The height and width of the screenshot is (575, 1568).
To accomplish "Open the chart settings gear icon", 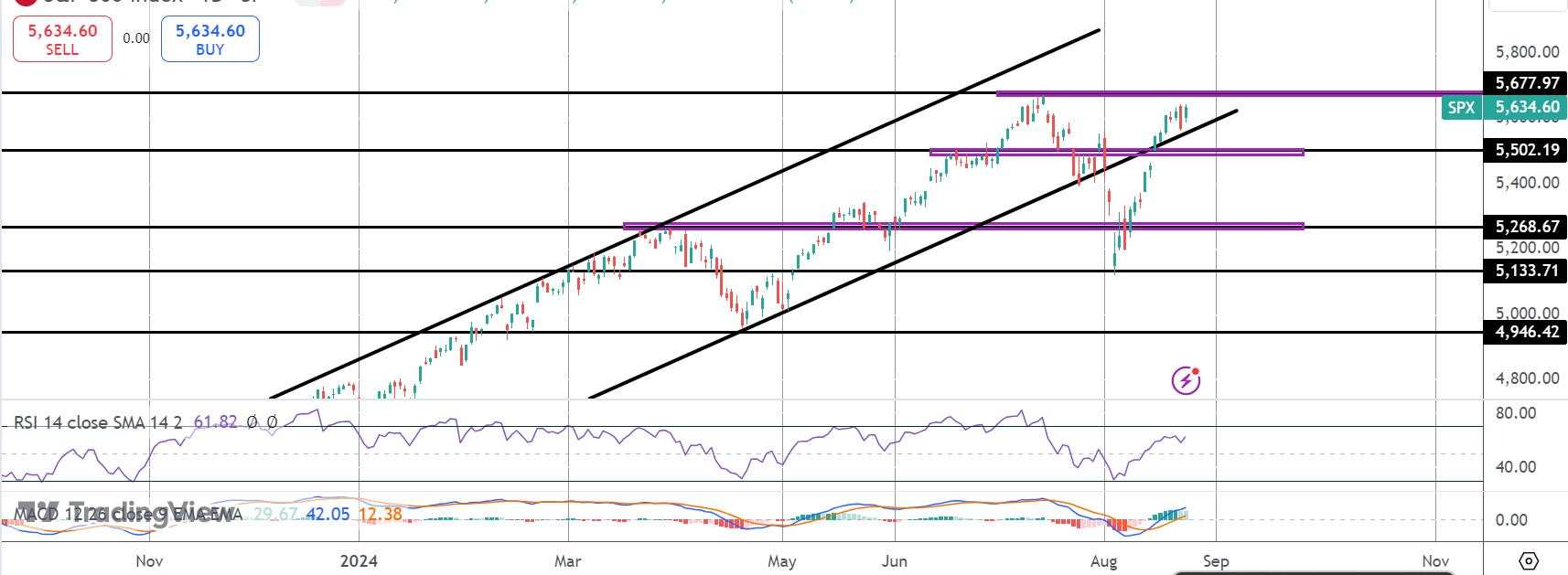I will point(1530,560).
